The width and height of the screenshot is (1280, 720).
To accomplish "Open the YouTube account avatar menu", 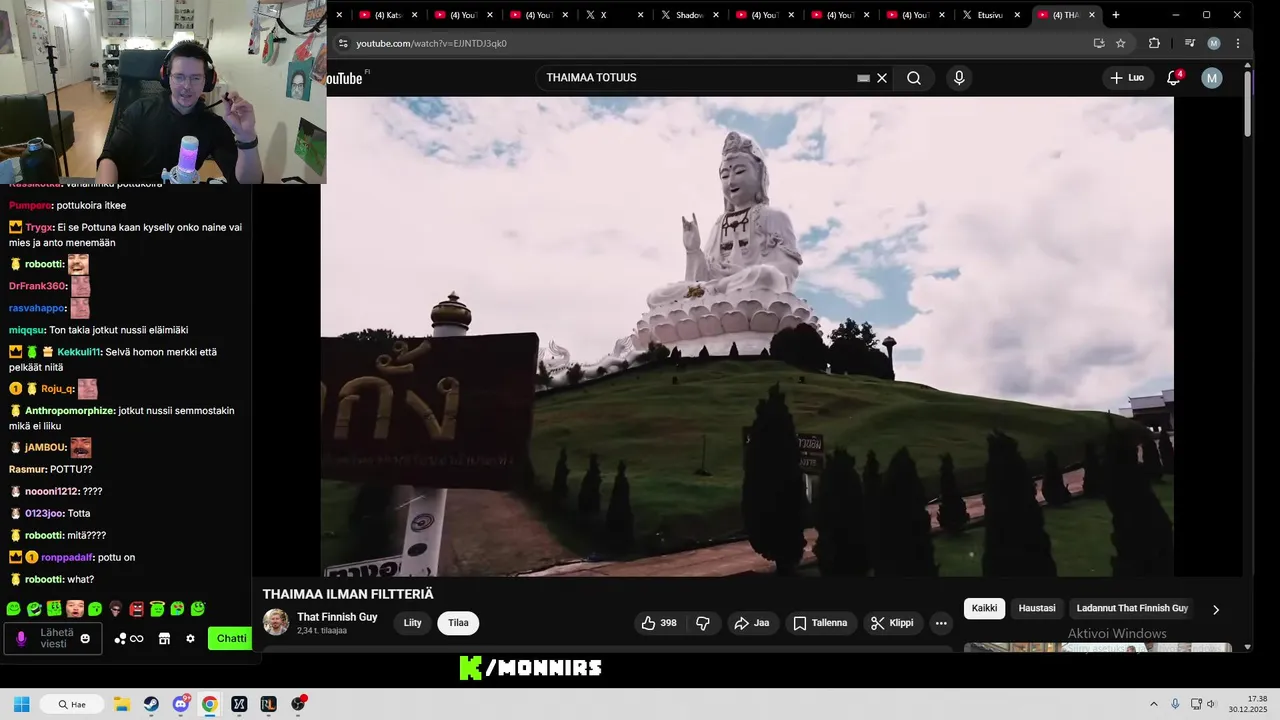I will (1212, 78).
